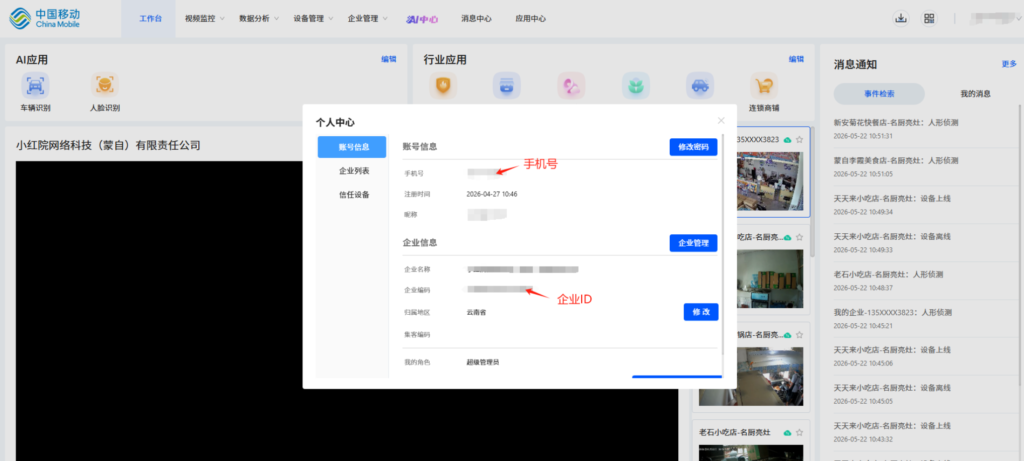Click the 修改 button beside 归属地区

pos(701,312)
